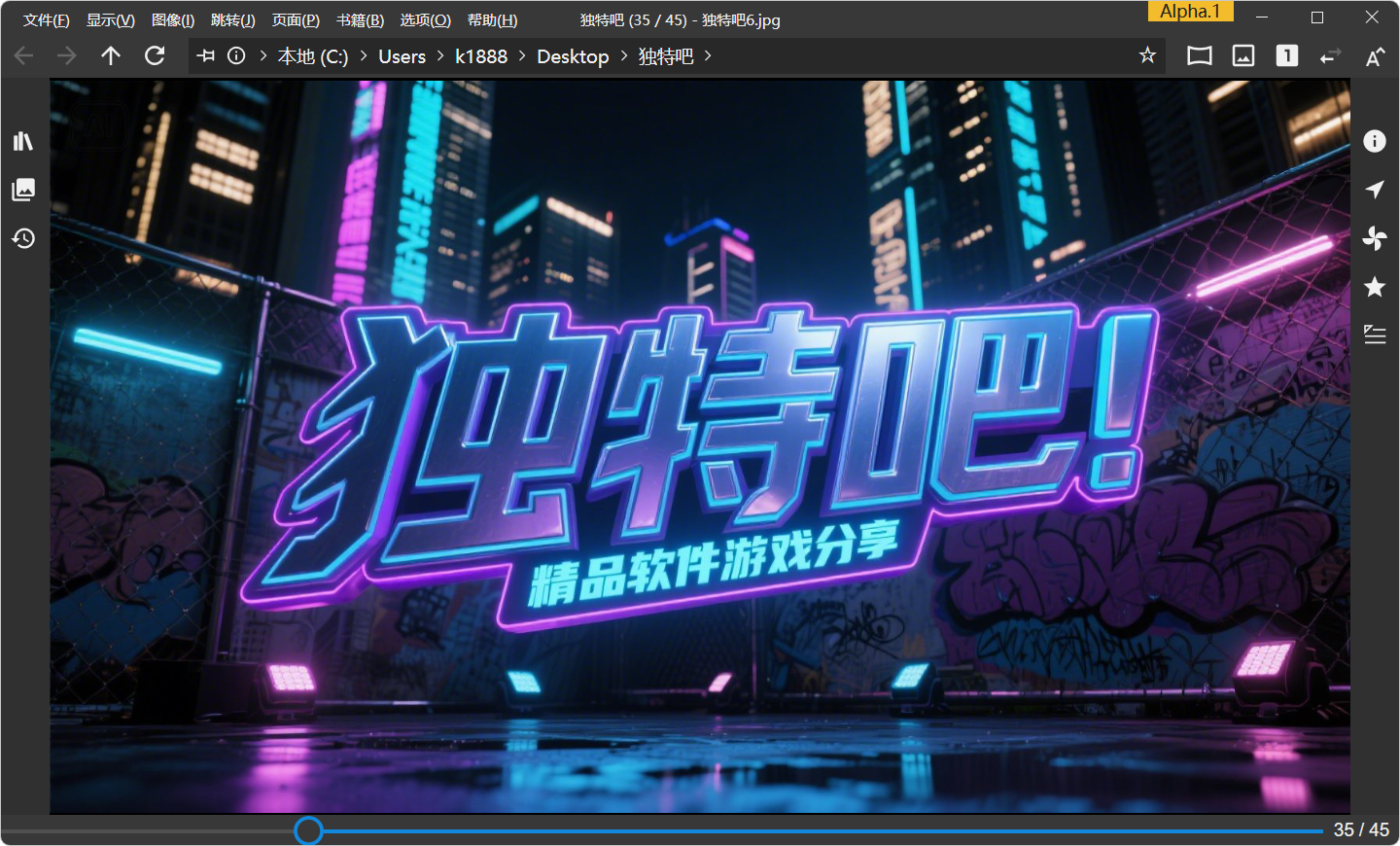Switch page reading direction

1330,56
